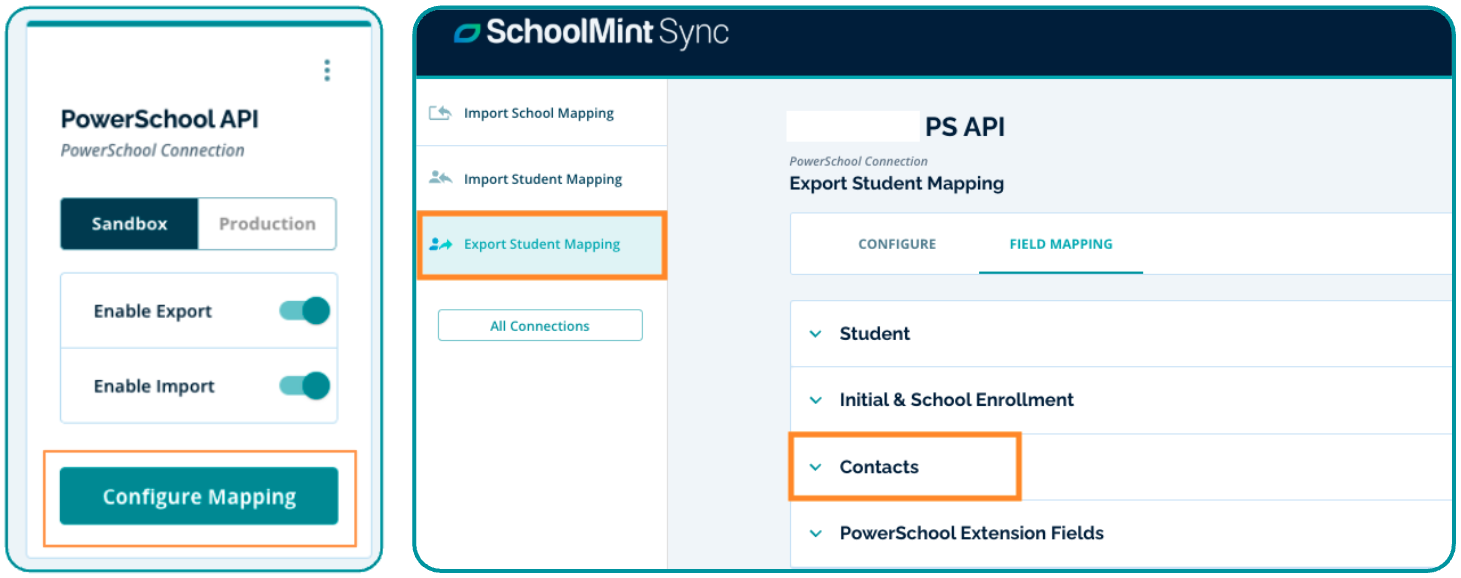Select the FIELD MAPPING tab
1461x578 pixels.
tap(1060, 244)
